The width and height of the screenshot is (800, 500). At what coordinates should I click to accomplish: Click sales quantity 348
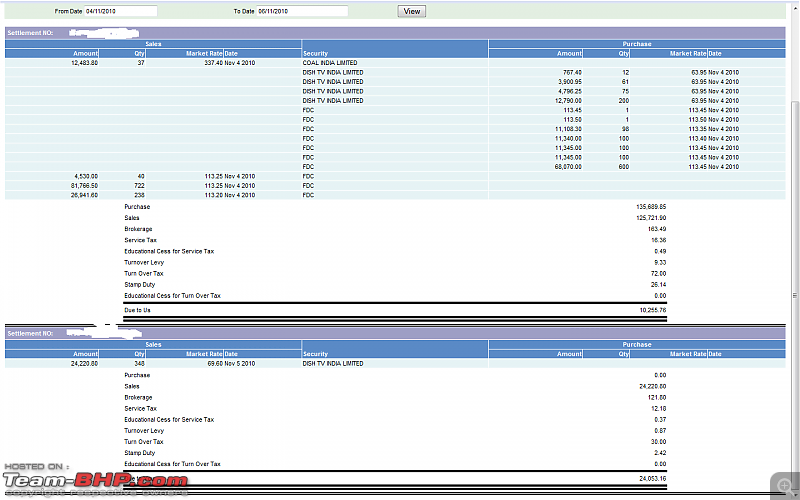[x=139, y=364]
